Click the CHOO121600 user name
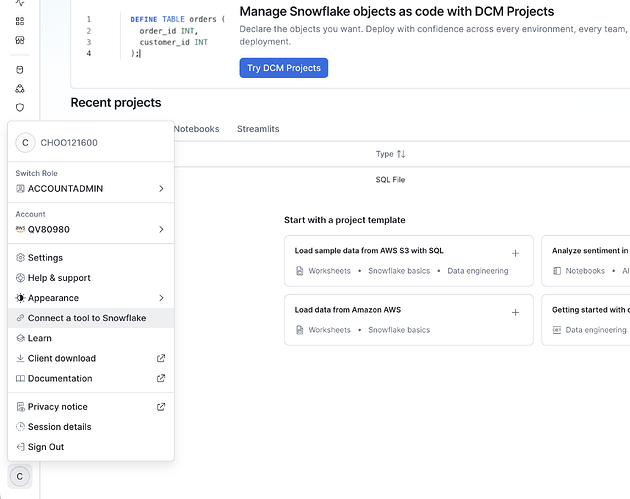This screenshot has height=499, width=630. tap(69, 143)
